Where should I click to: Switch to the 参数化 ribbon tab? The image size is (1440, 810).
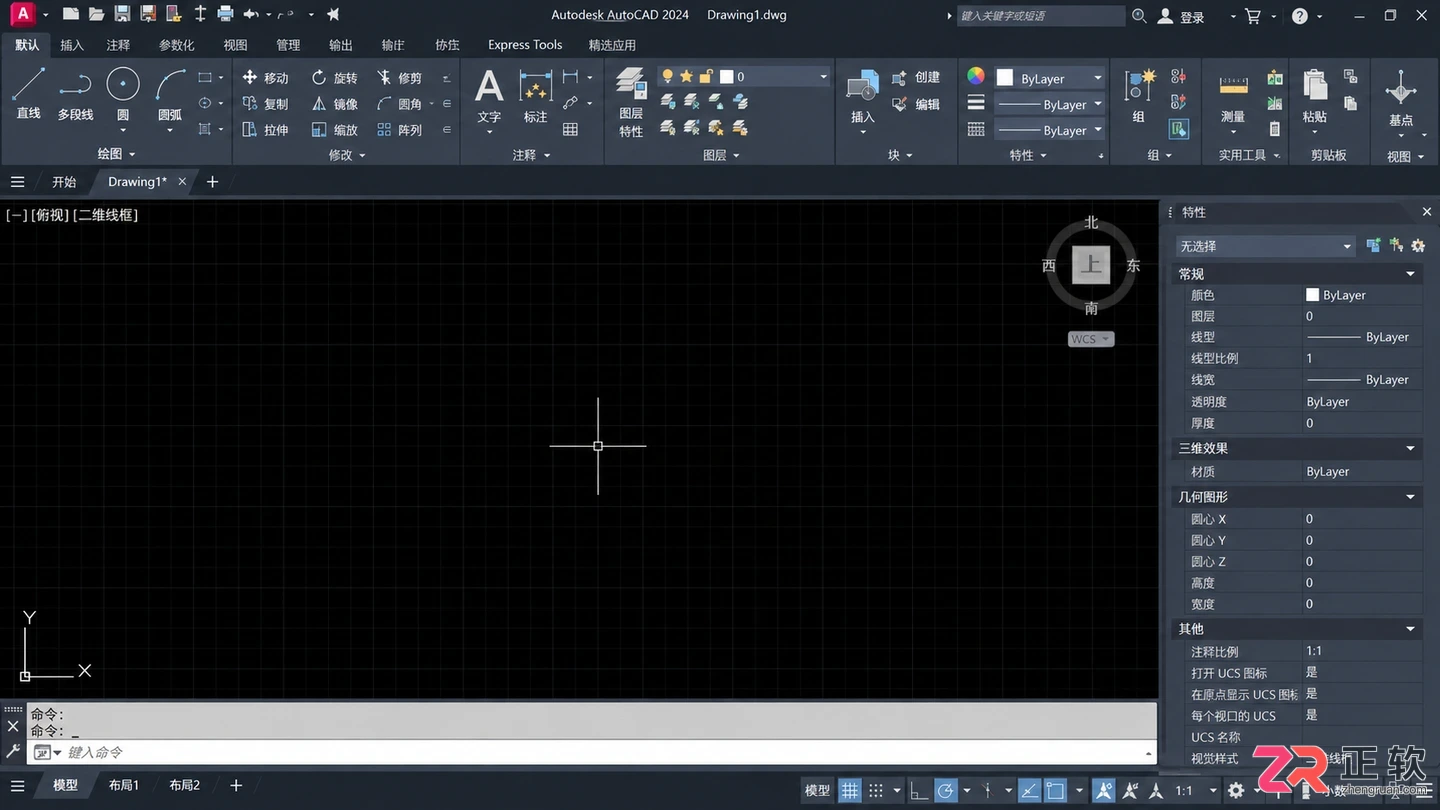[x=177, y=45]
